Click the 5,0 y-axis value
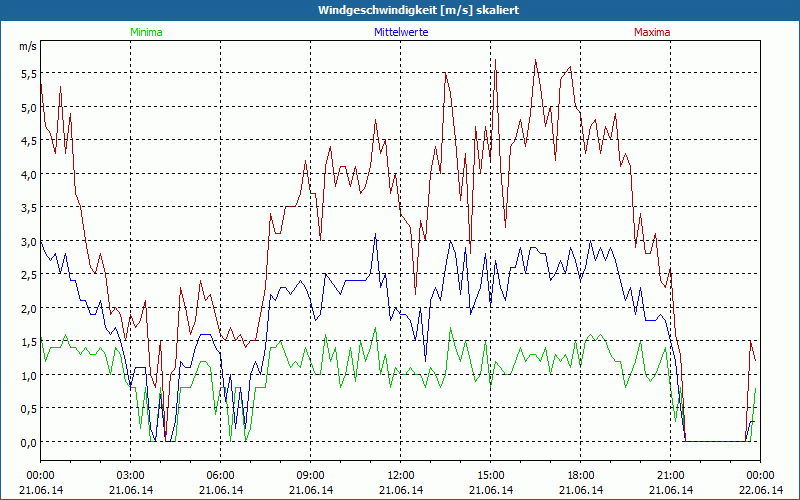This screenshot has height=500, width=800. click(x=29, y=108)
